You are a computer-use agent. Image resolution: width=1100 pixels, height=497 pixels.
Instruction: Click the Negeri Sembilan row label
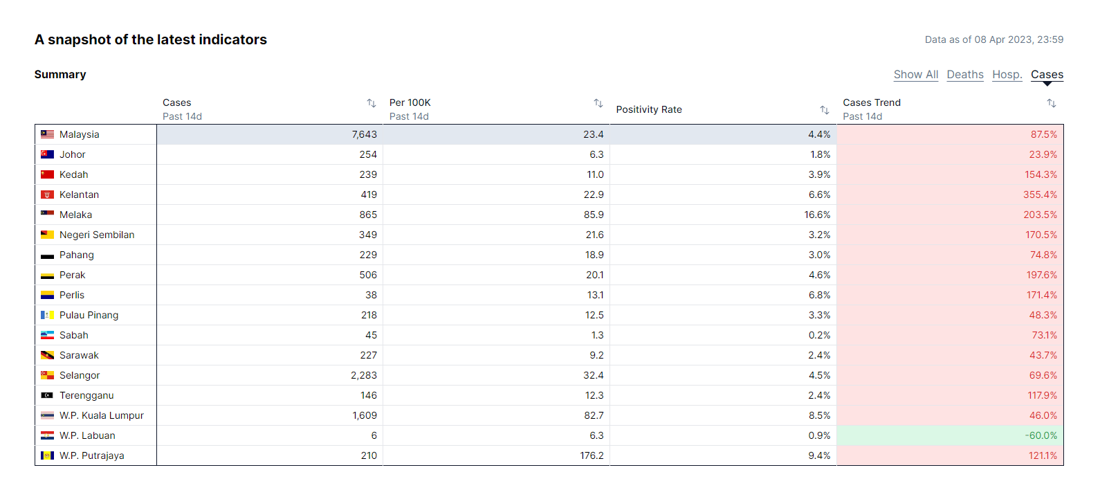click(x=97, y=234)
